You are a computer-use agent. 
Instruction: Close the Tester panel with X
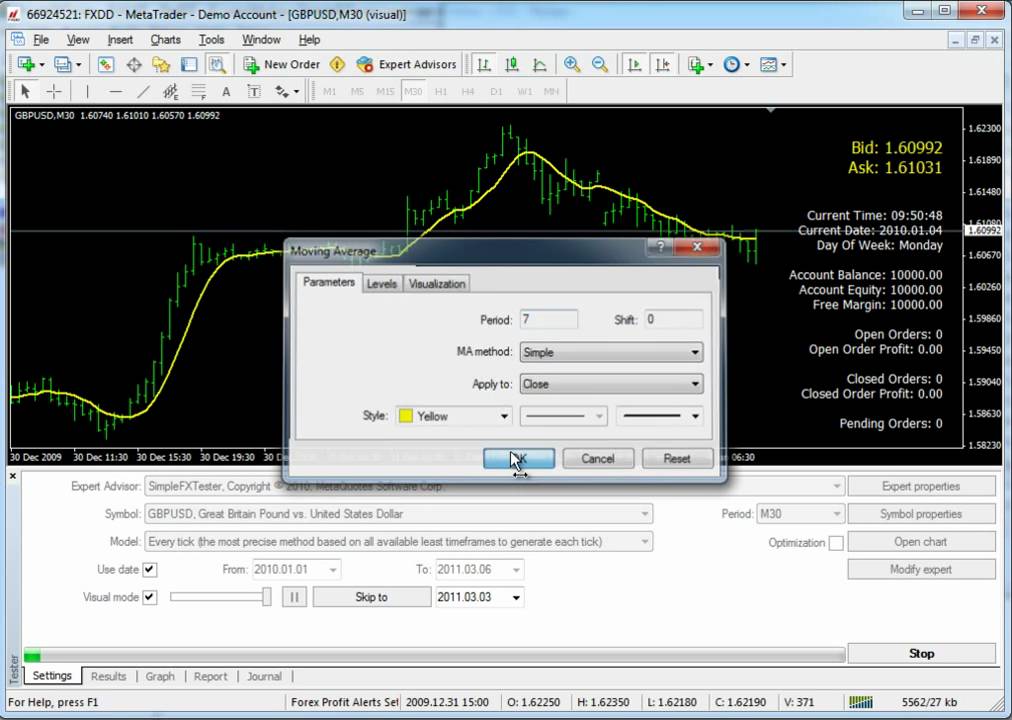click(12, 476)
